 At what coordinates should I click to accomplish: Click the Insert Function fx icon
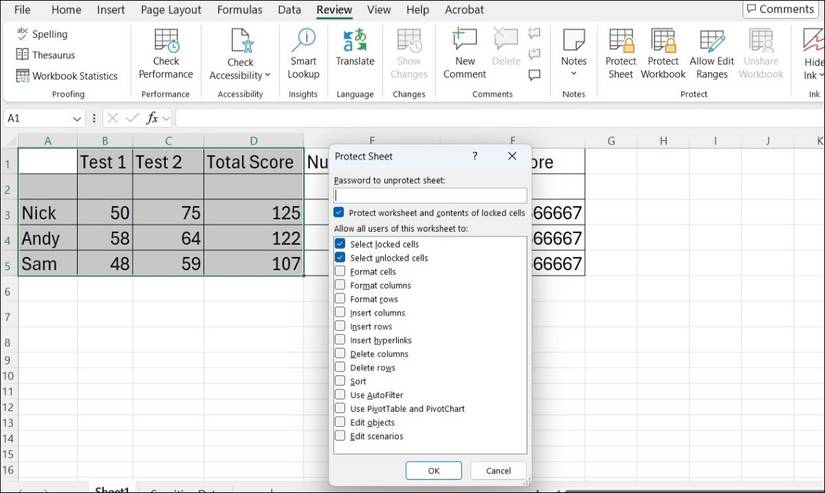coord(152,118)
